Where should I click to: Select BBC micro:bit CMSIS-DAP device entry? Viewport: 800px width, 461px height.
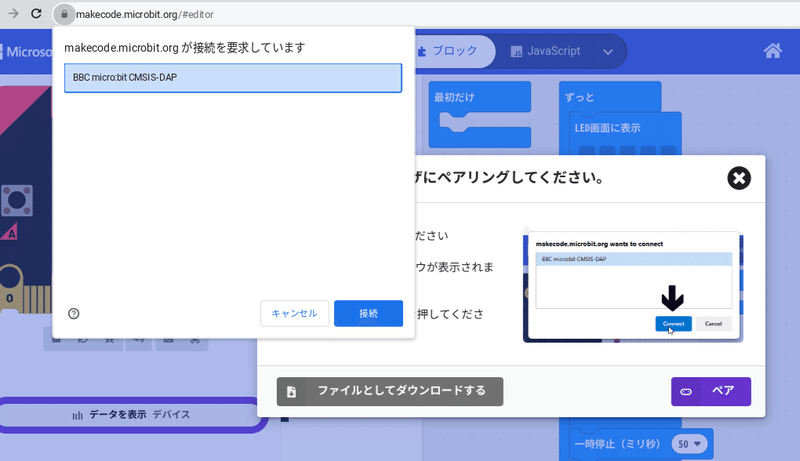tap(233, 78)
